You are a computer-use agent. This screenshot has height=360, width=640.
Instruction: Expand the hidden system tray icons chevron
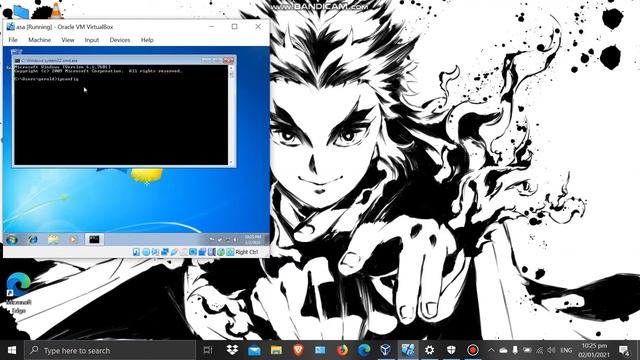pos(491,350)
